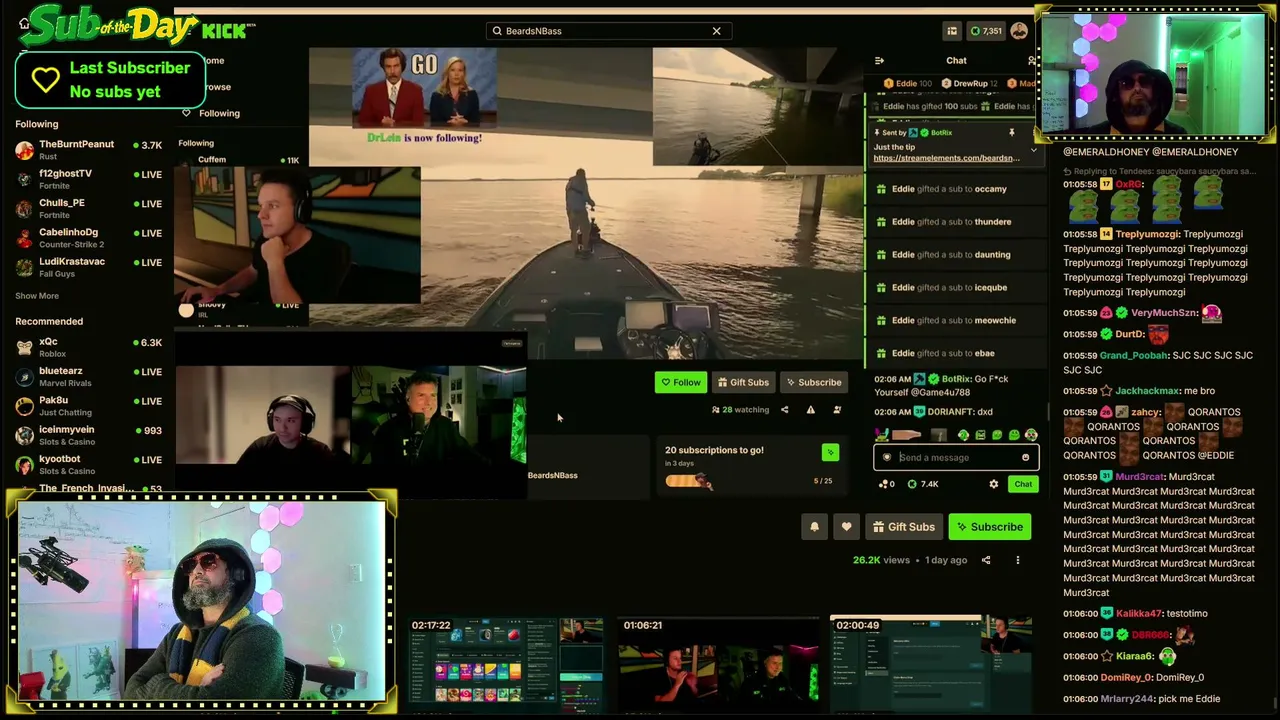
Task: Toggle notifications with the bell button
Action: 814,527
